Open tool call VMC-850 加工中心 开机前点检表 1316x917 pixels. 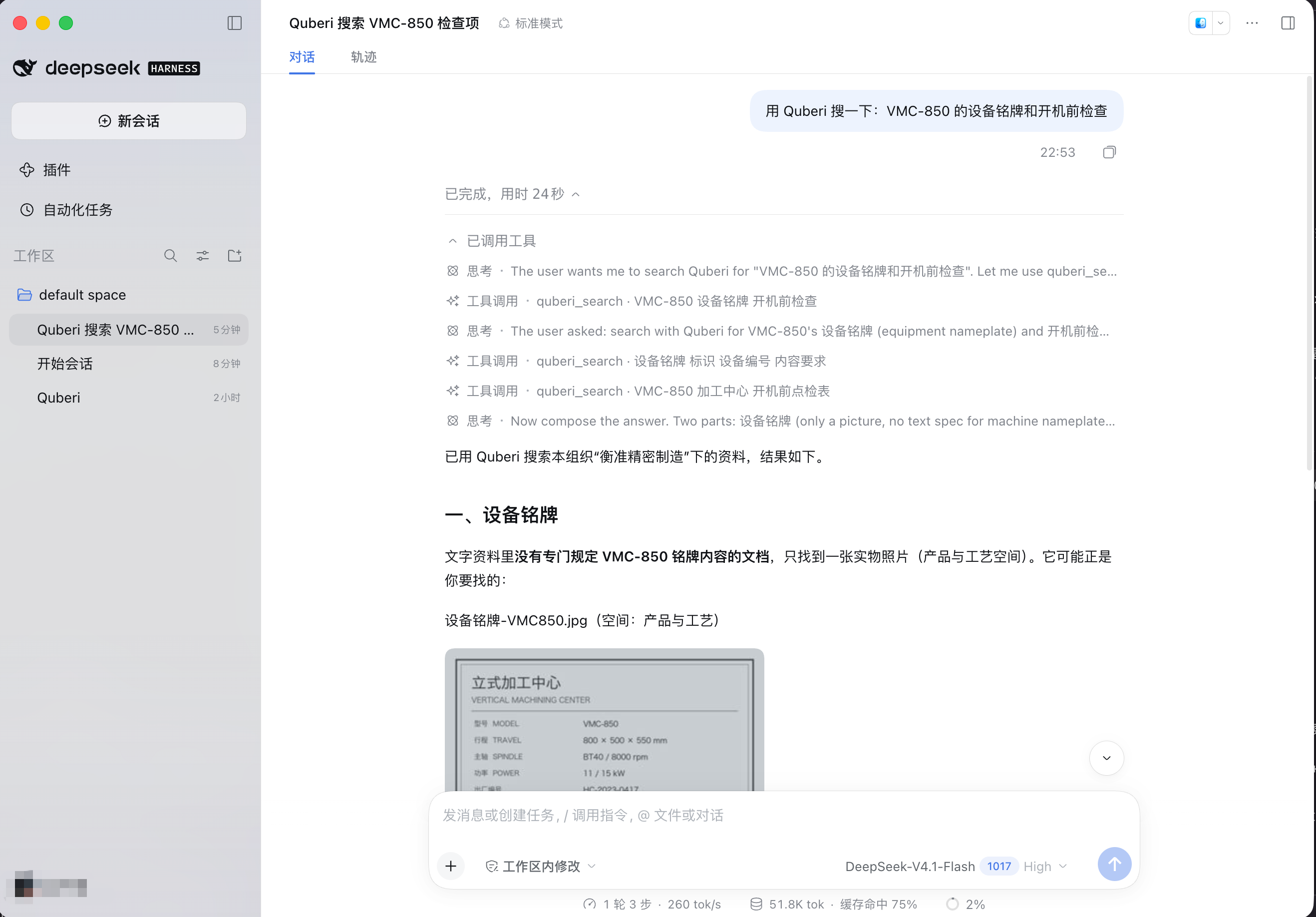(x=638, y=391)
